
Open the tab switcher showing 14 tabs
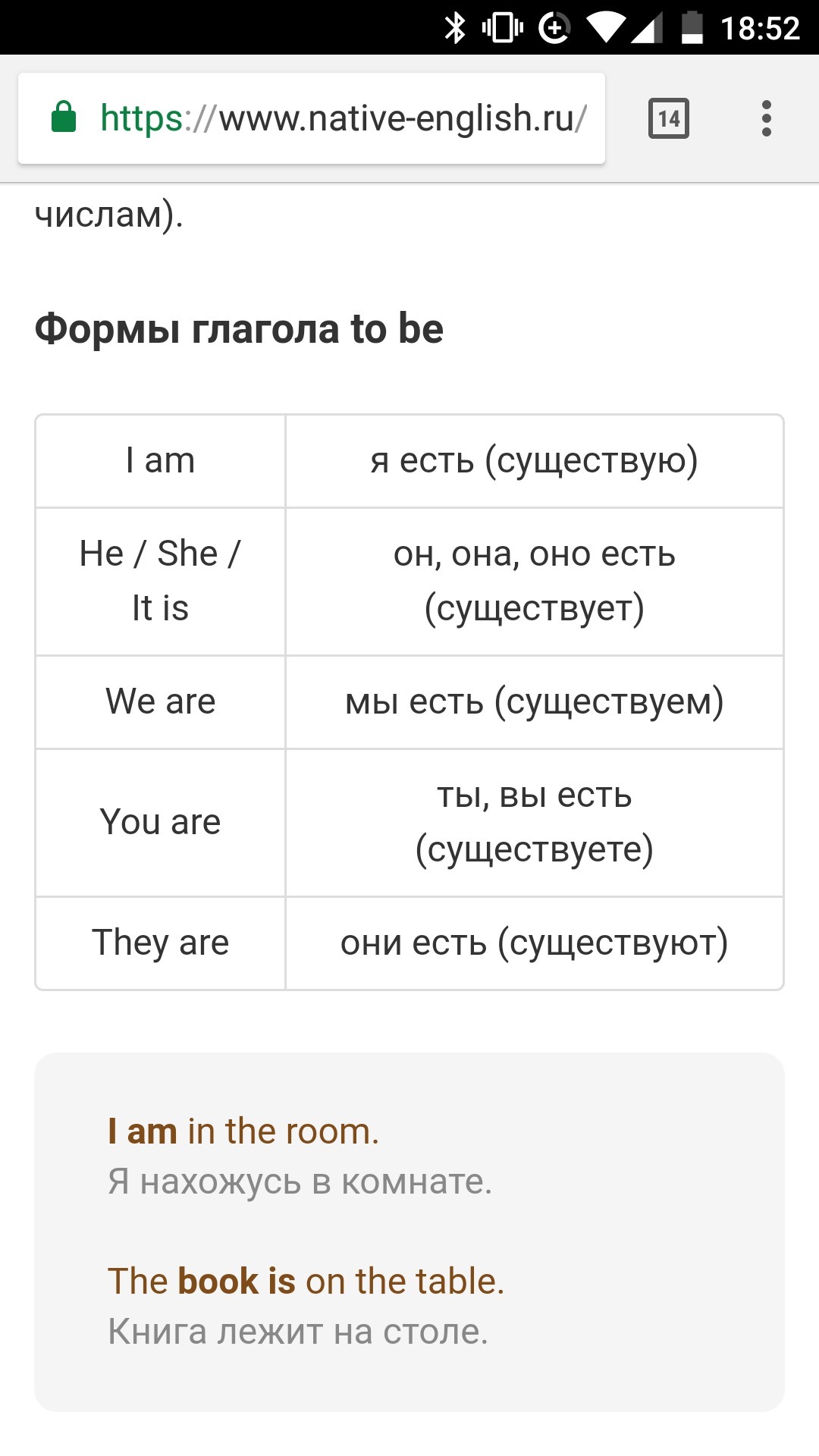[x=669, y=118]
